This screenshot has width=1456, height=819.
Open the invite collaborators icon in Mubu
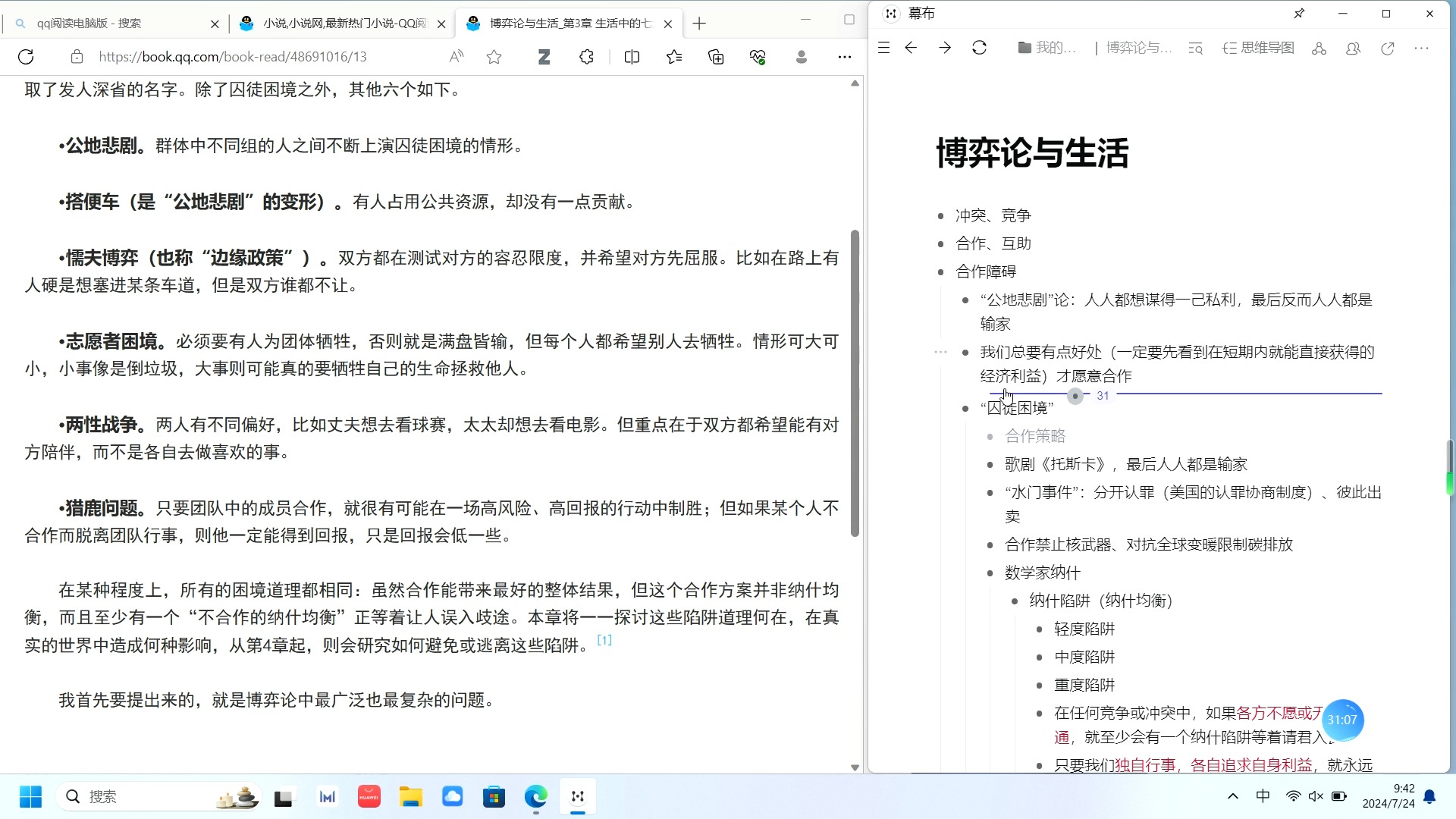1353,49
